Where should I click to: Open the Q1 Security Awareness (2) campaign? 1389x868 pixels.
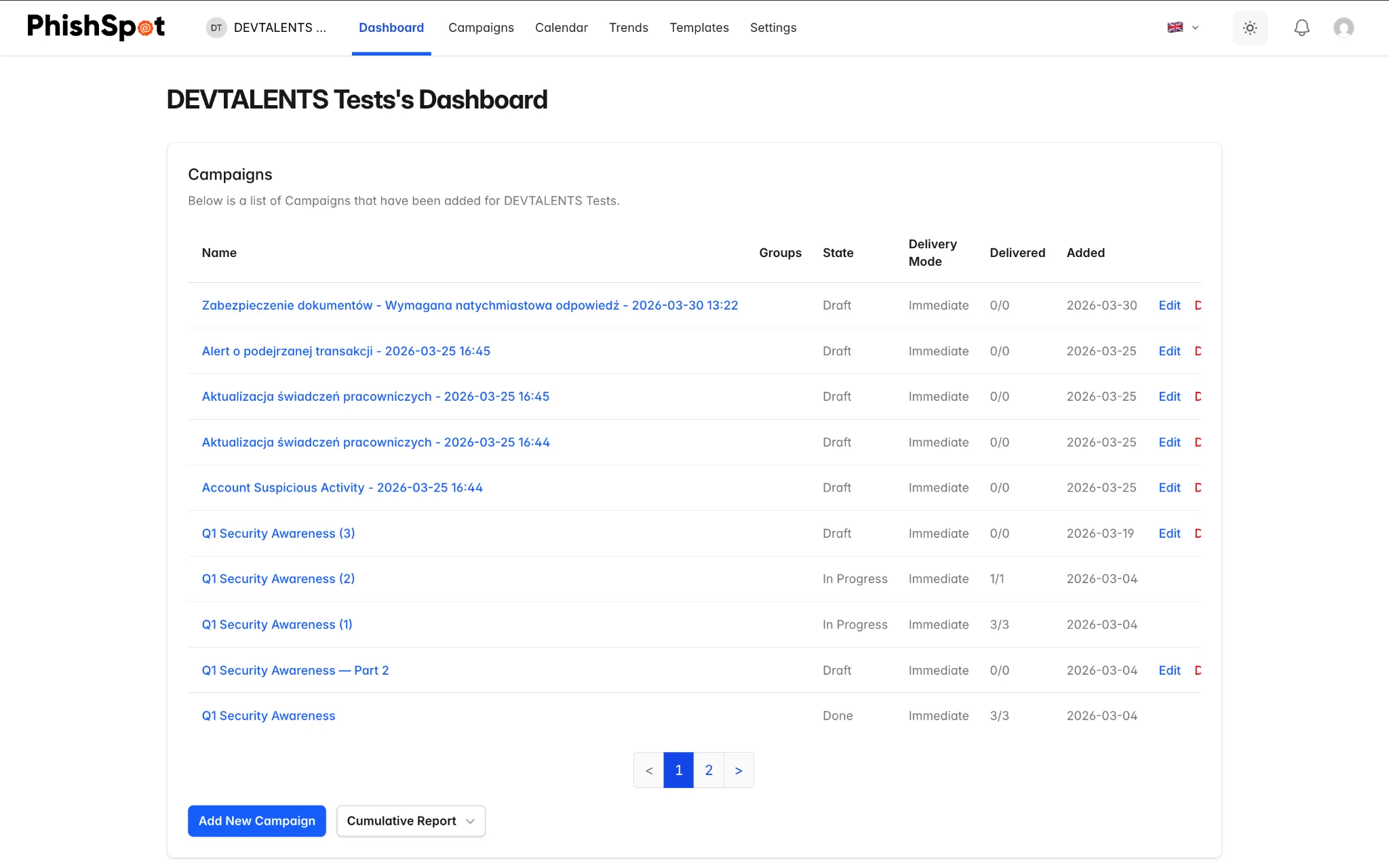(x=278, y=578)
